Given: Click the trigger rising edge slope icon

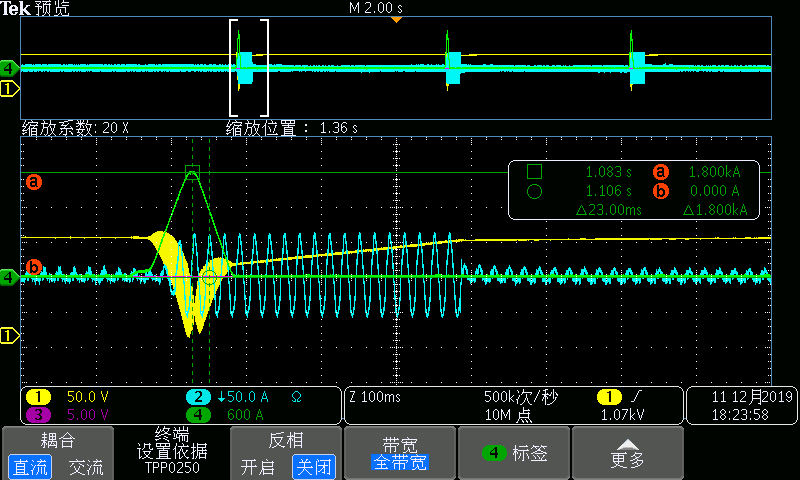Looking at the screenshot, I should tap(635, 397).
